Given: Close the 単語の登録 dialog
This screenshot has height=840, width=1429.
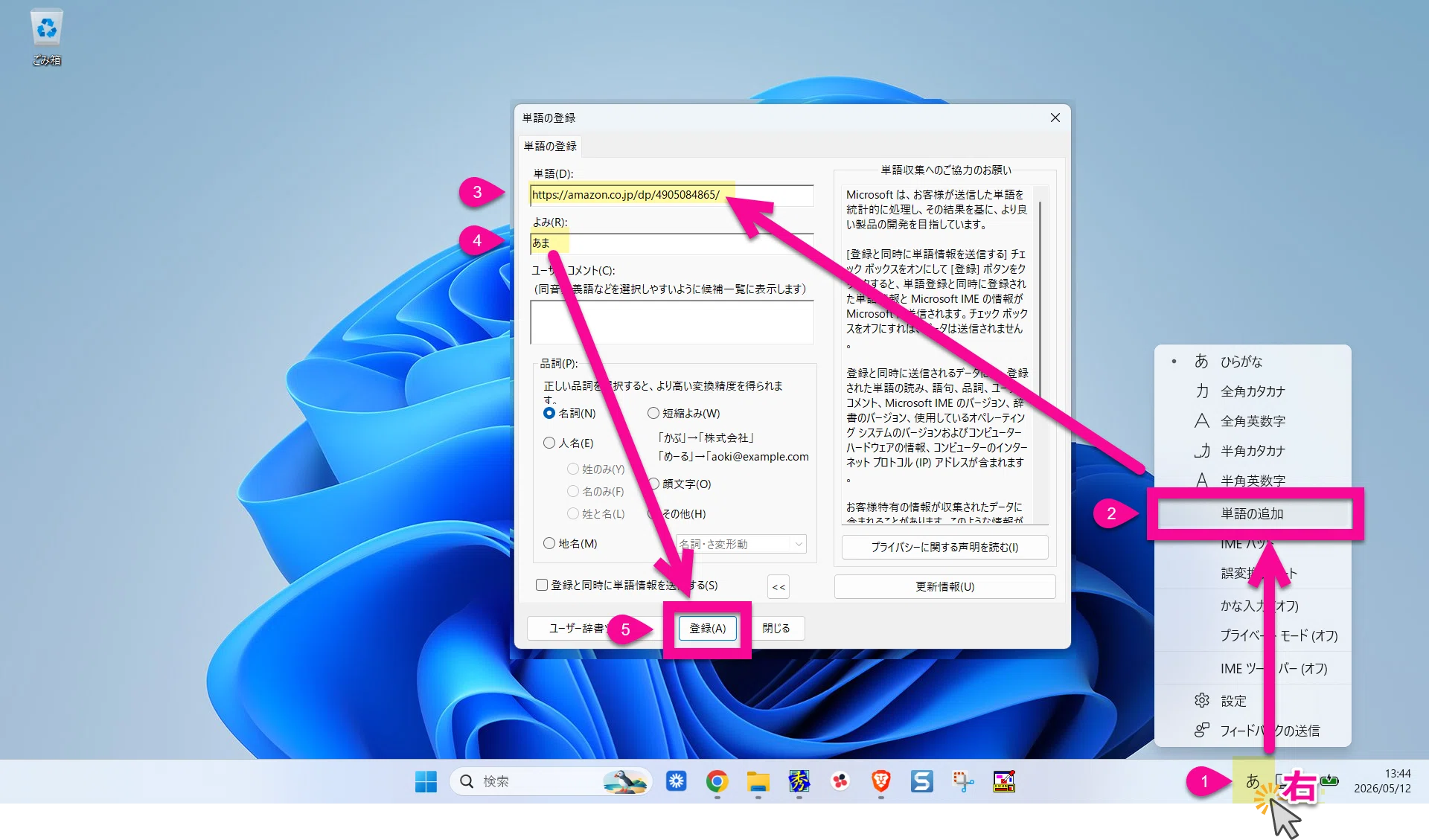Looking at the screenshot, I should click(x=1055, y=118).
